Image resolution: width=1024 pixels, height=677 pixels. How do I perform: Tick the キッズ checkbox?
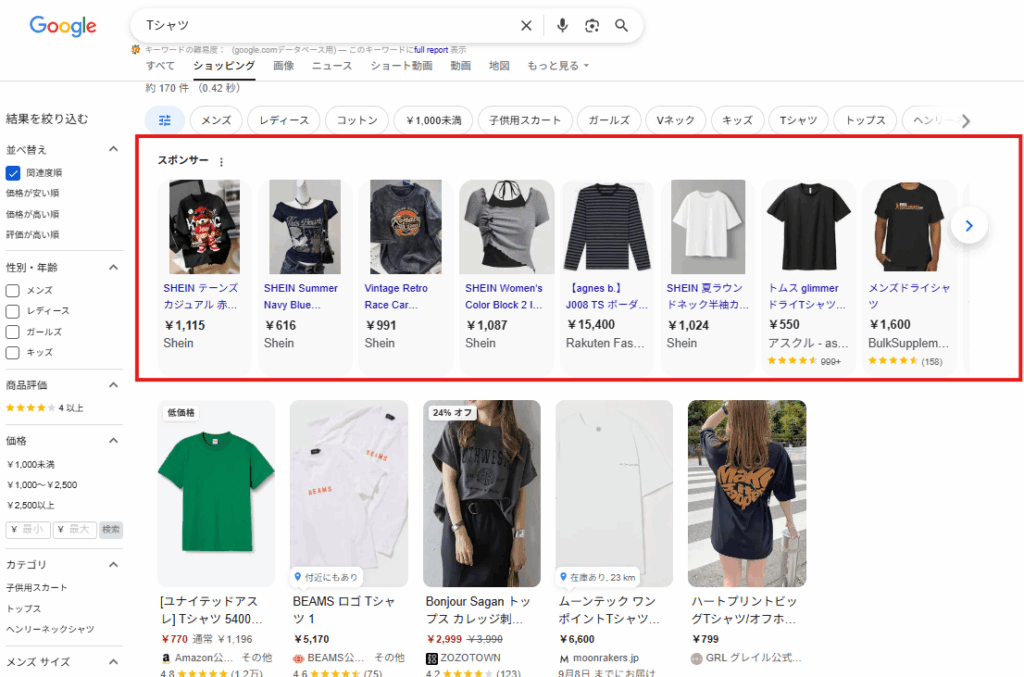(12, 353)
